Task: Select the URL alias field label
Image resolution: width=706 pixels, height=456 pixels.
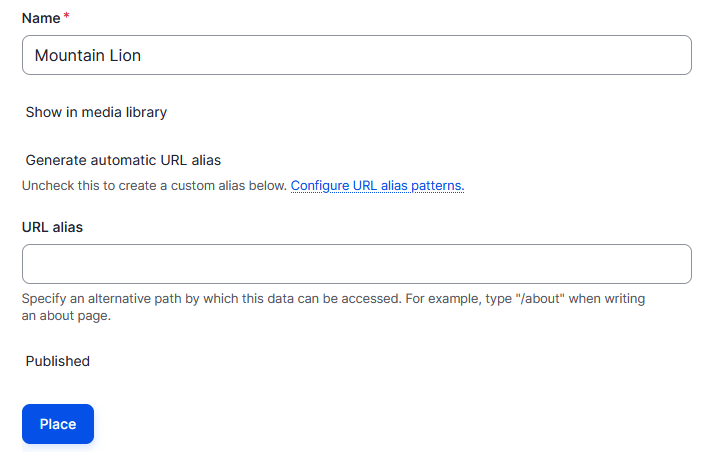Action: point(52,227)
